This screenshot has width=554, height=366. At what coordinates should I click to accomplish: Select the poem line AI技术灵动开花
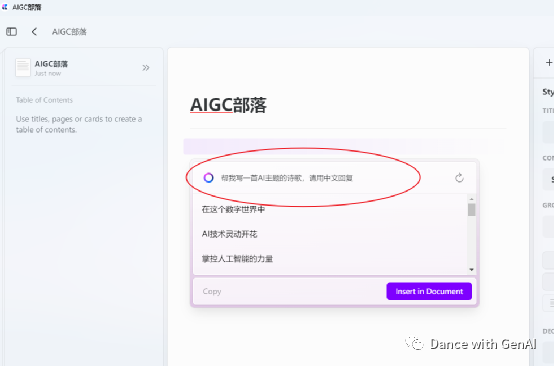coord(229,234)
